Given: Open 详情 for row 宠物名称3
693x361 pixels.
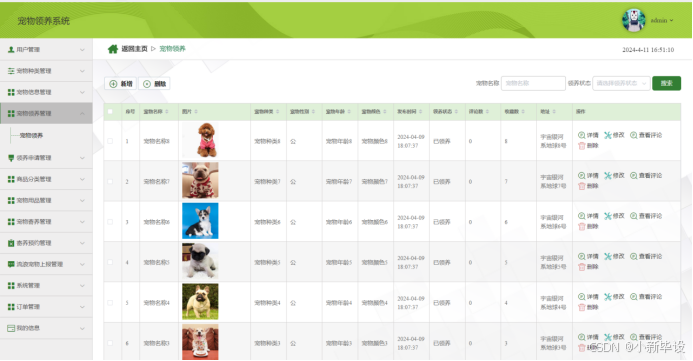Looking at the screenshot, I should (x=588, y=337).
